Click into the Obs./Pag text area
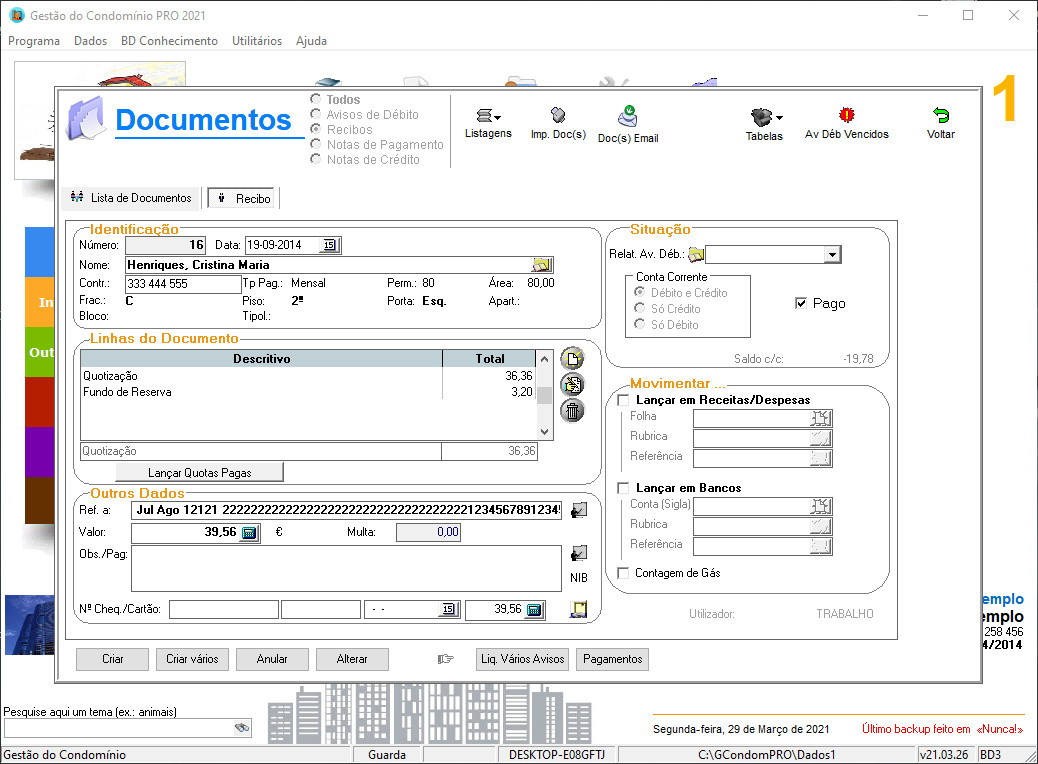This screenshot has height=764, width=1038. pos(346,569)
